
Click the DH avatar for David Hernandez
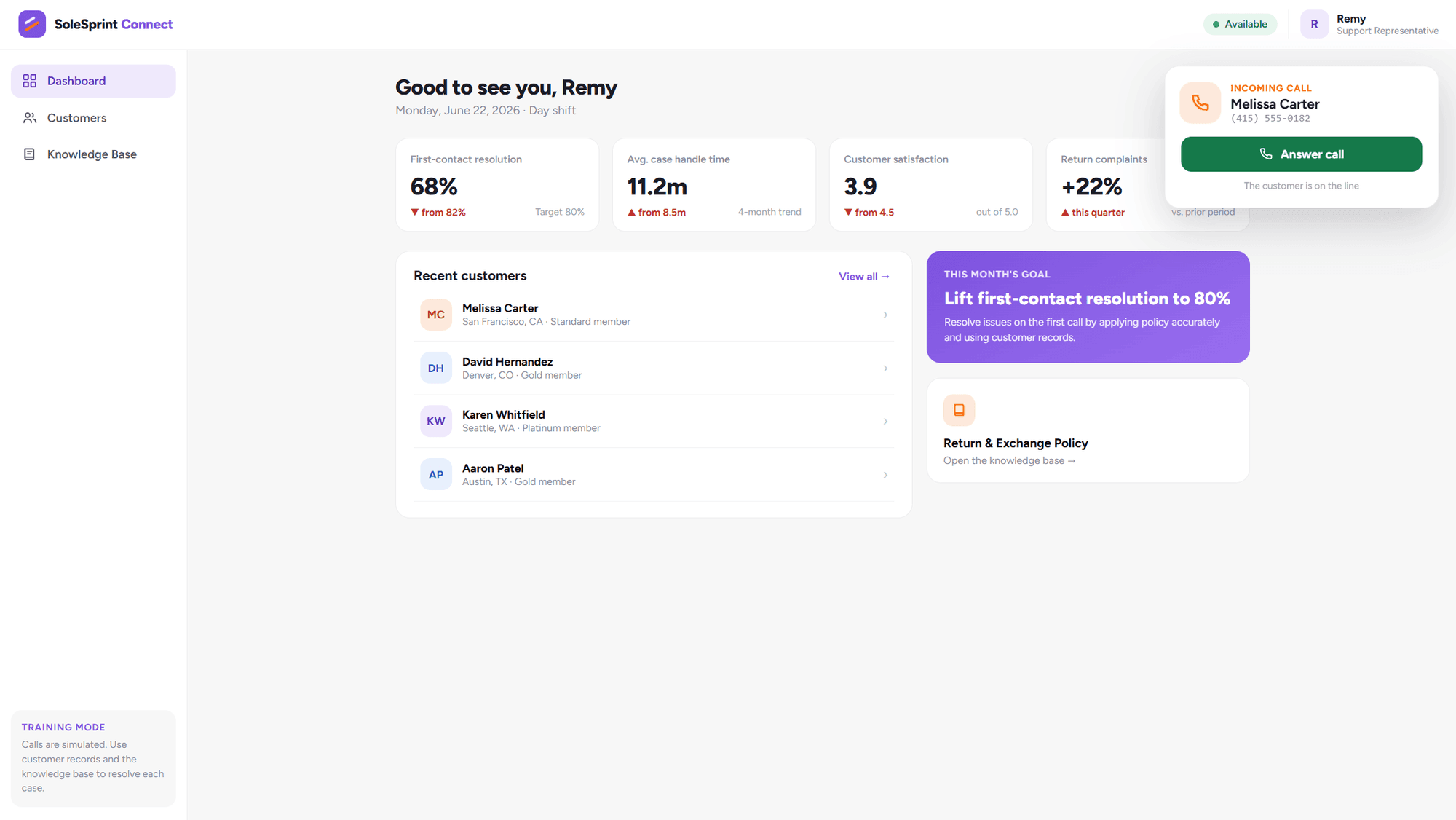click(x=436, y=368)
